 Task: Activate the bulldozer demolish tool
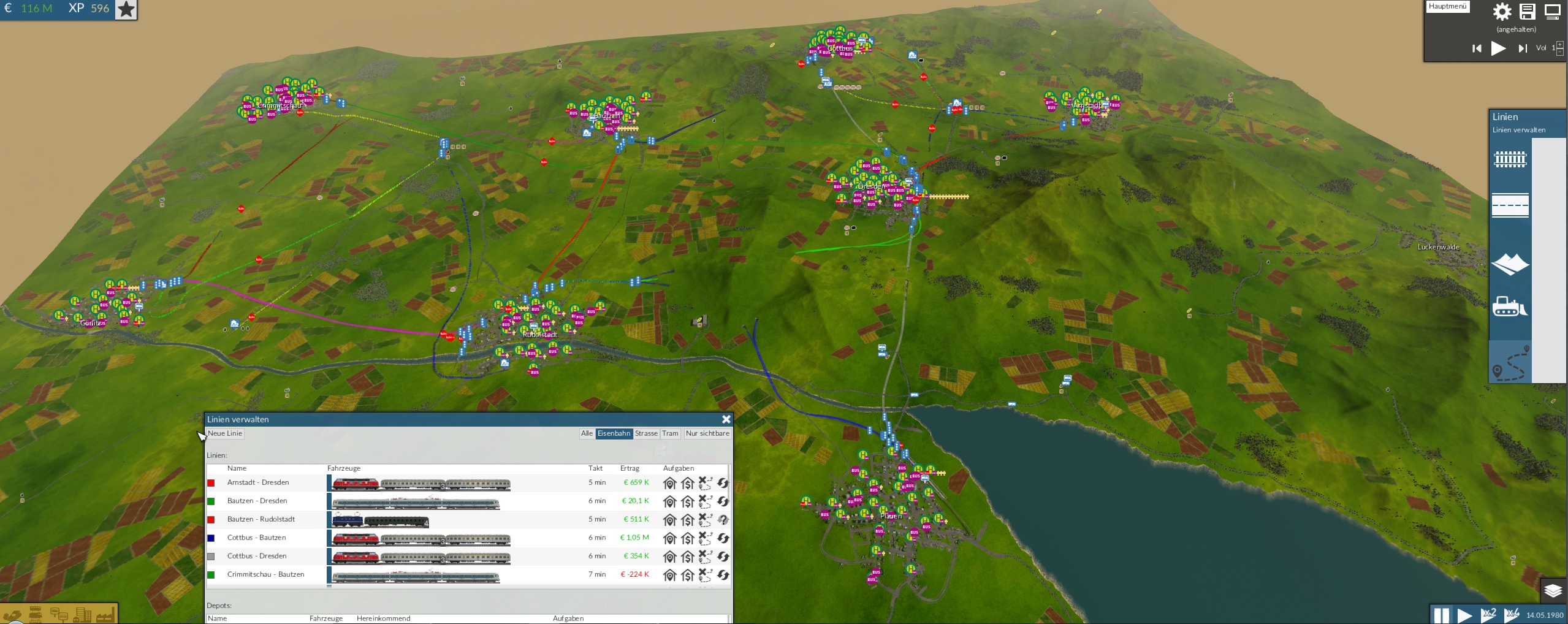click(1510, 306)
